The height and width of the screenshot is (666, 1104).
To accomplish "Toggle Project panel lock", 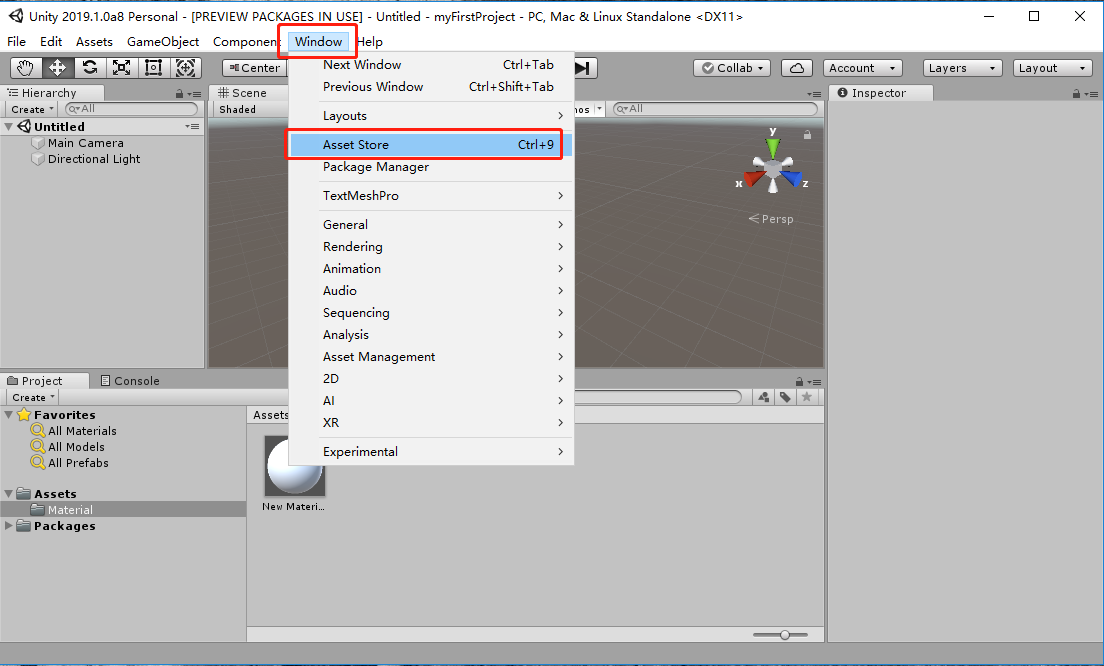I will [x=799, y=382].
